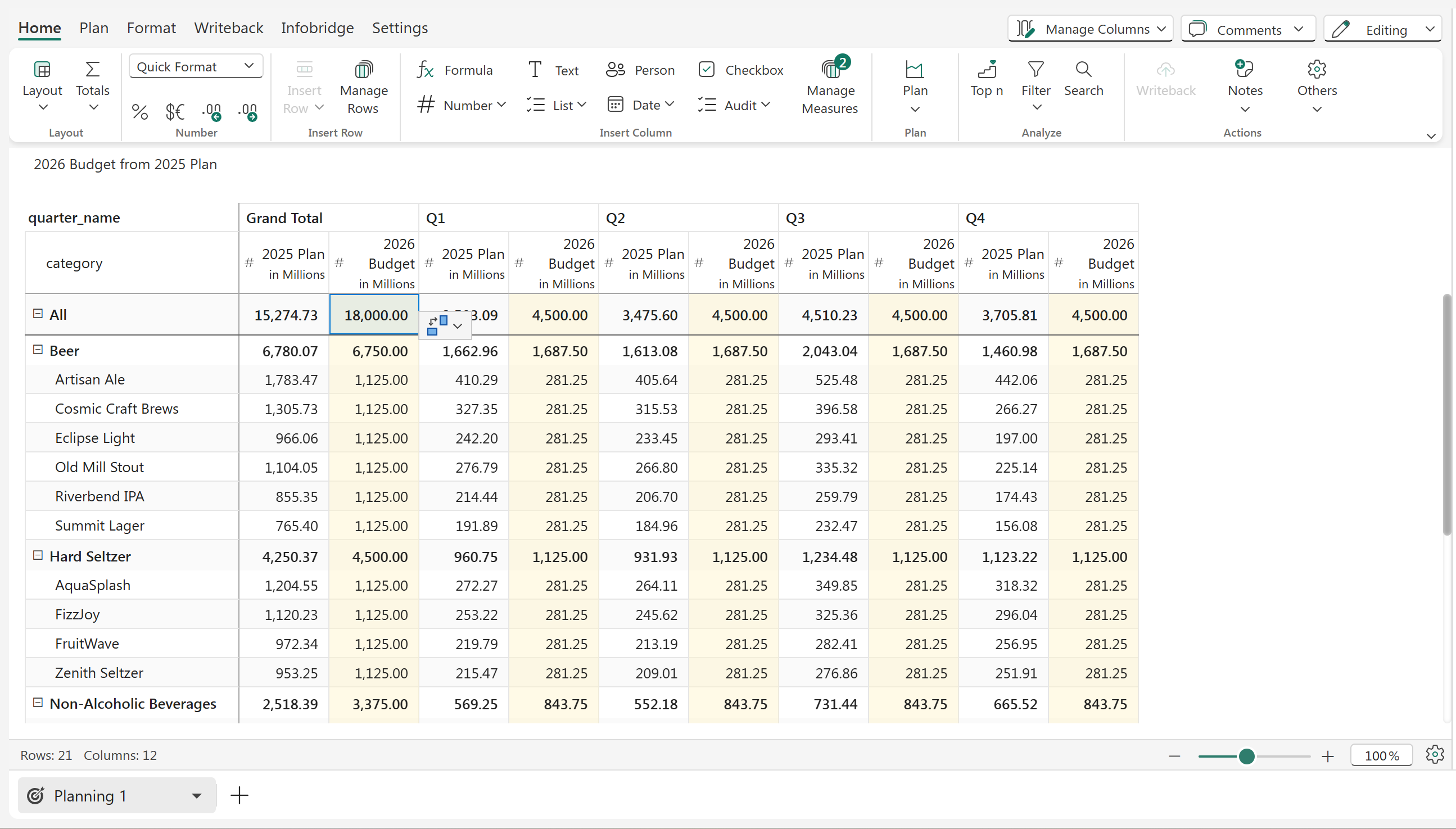
Task: Click the currency format icon
Action: 175,112
